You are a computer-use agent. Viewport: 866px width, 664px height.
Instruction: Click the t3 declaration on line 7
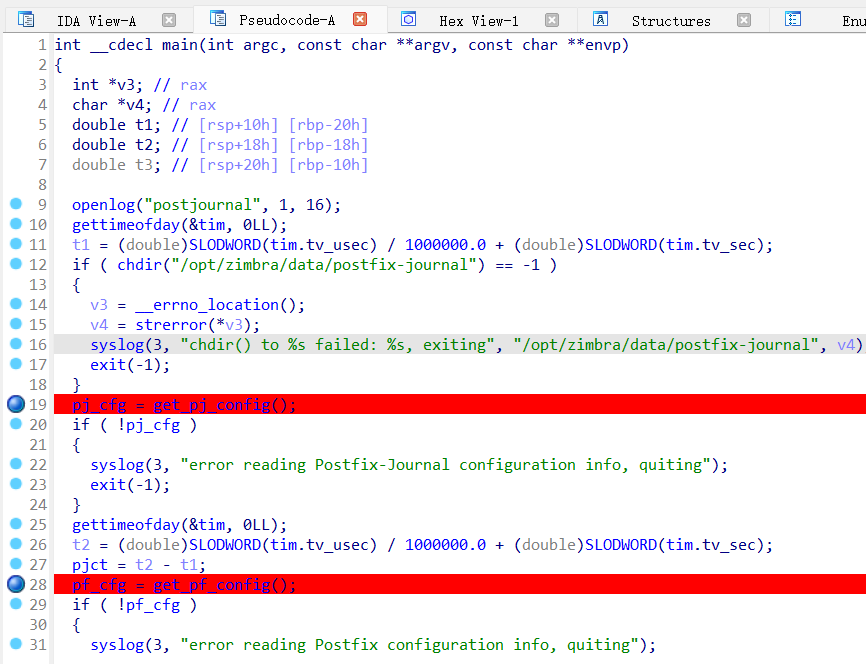tap(144, 165)
